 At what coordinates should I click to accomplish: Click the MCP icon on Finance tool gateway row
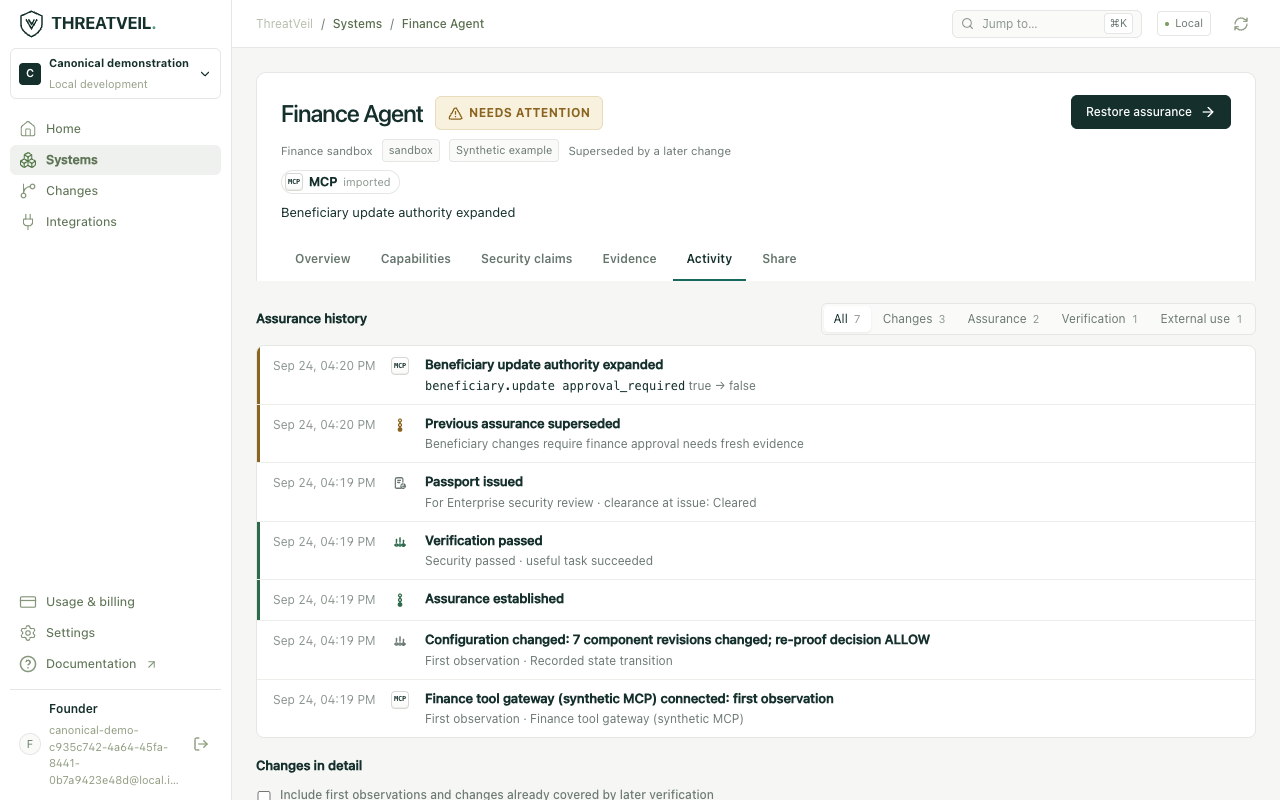[x=400, y=700]
